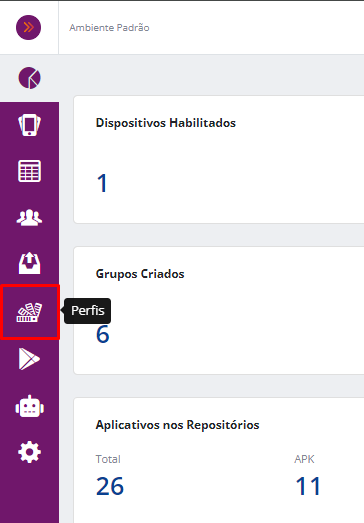Open the settings gear icon

[29, 452]
